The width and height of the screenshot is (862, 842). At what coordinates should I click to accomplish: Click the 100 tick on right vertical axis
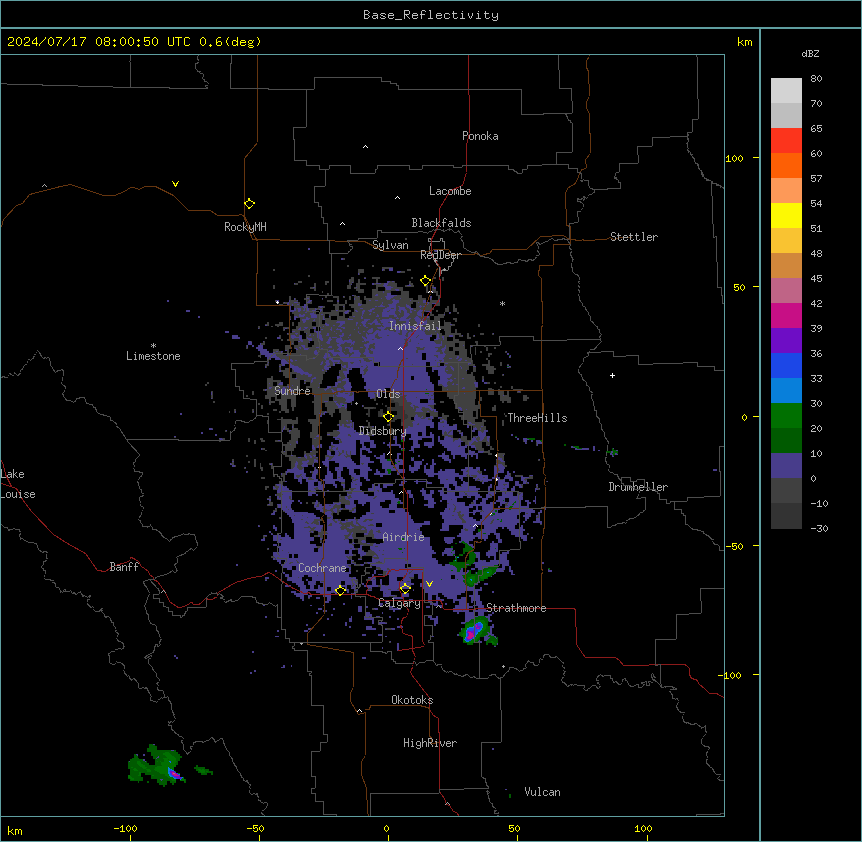734,158
